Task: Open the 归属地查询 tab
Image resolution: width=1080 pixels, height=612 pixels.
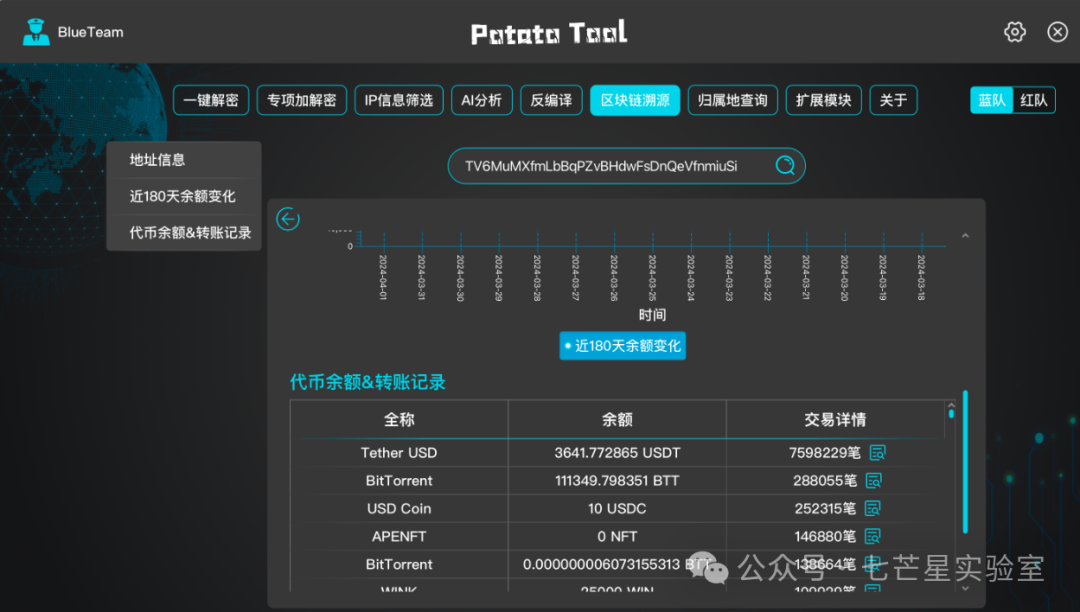Action: [x=733, y=101]
